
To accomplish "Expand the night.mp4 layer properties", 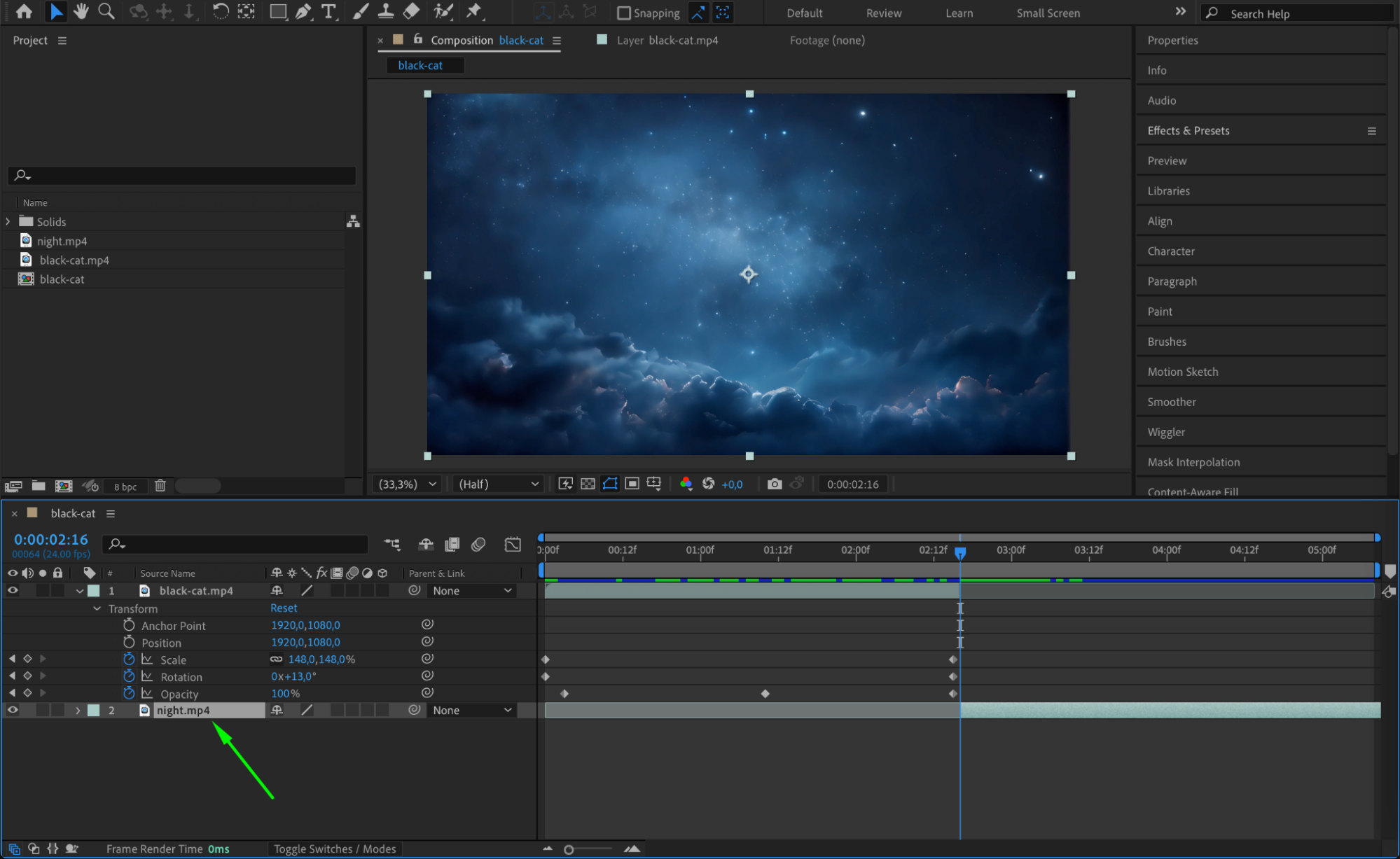I will coord(78,710).
